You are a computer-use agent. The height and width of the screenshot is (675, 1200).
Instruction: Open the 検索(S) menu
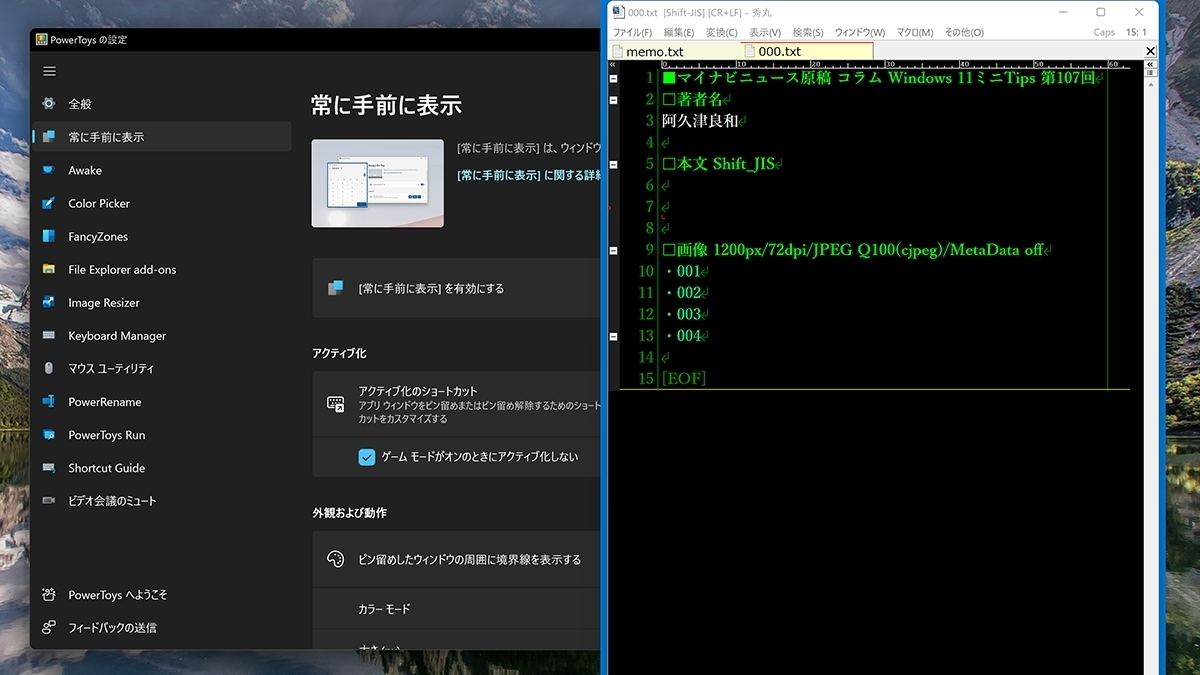[x=808, y=33]
